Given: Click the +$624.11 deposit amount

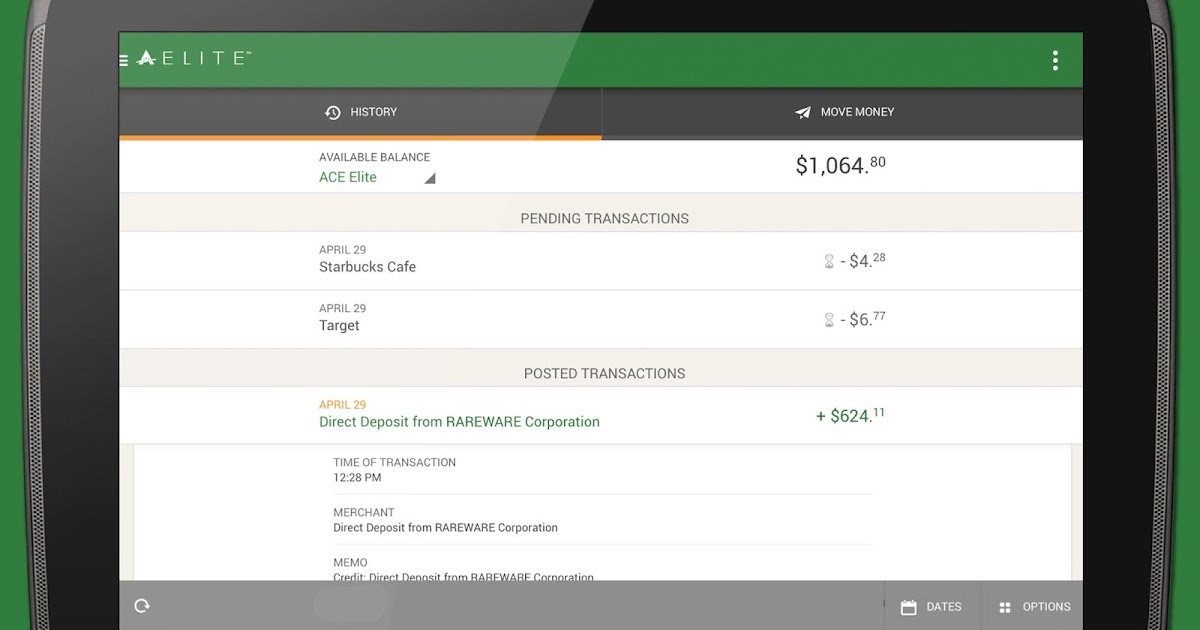Looking at the screenshot, I should pyautogui.click(x=850, y=415).
